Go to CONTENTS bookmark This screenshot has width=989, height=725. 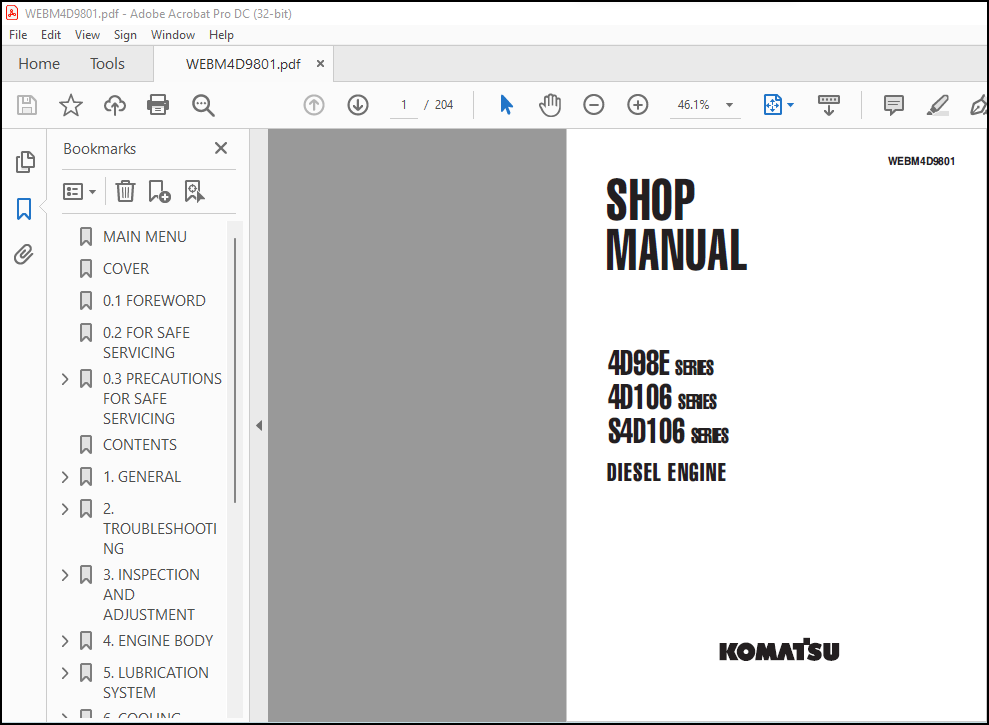point(139,445)
